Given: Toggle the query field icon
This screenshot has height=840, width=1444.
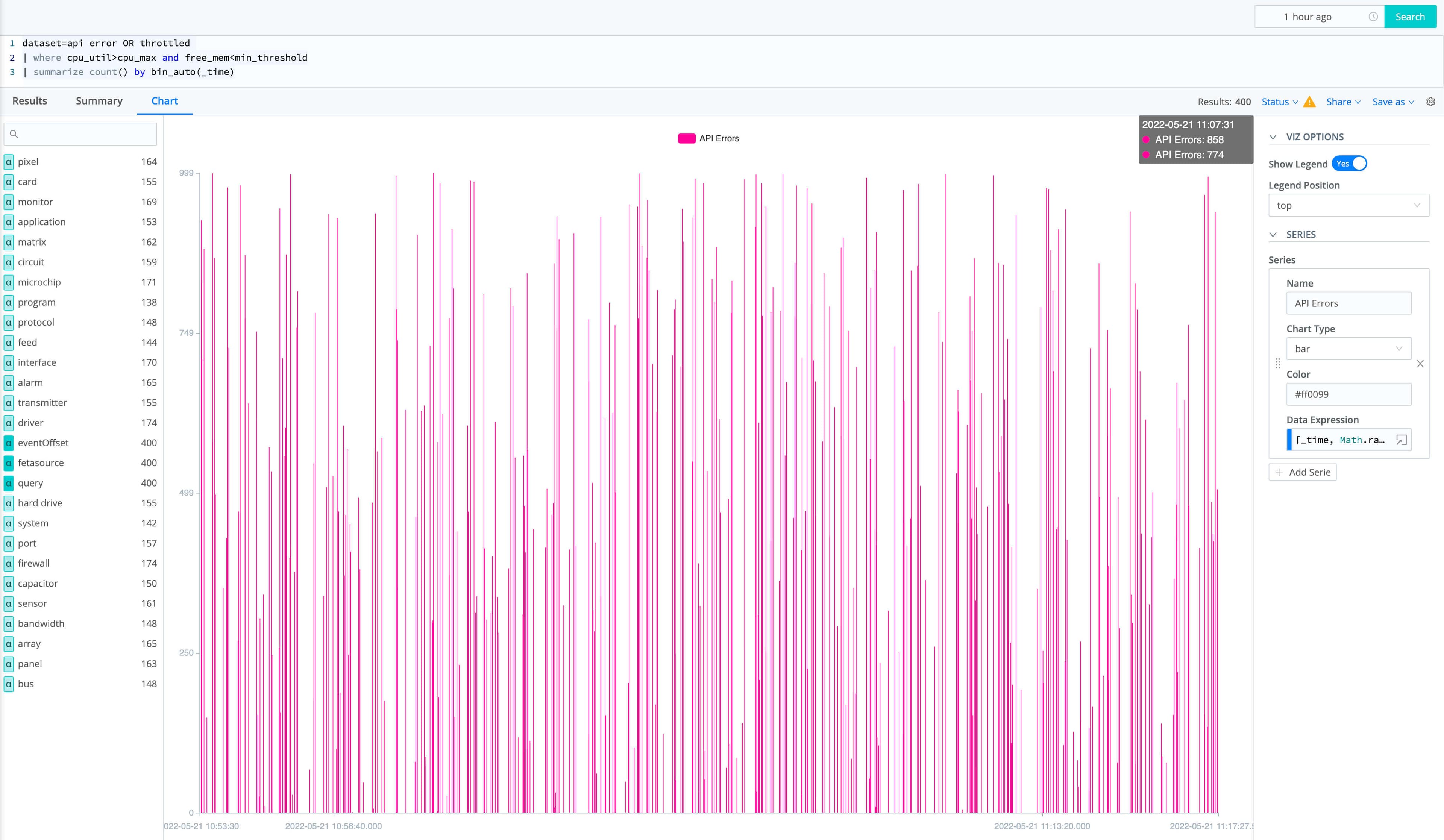Looking at the screenshot, I should tap(9, 483).
